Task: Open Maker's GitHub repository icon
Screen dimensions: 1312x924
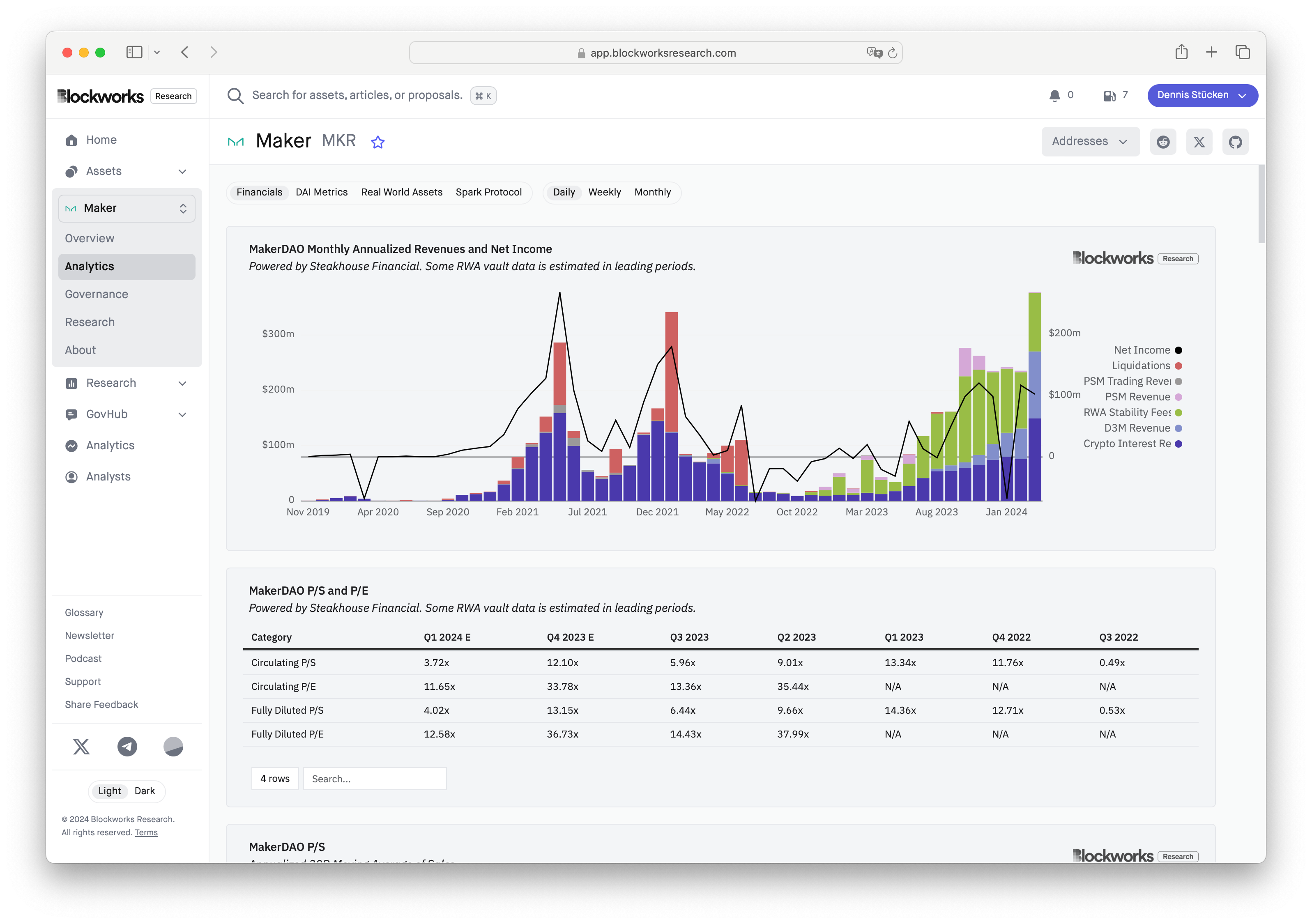Action: click(1236, 142)
